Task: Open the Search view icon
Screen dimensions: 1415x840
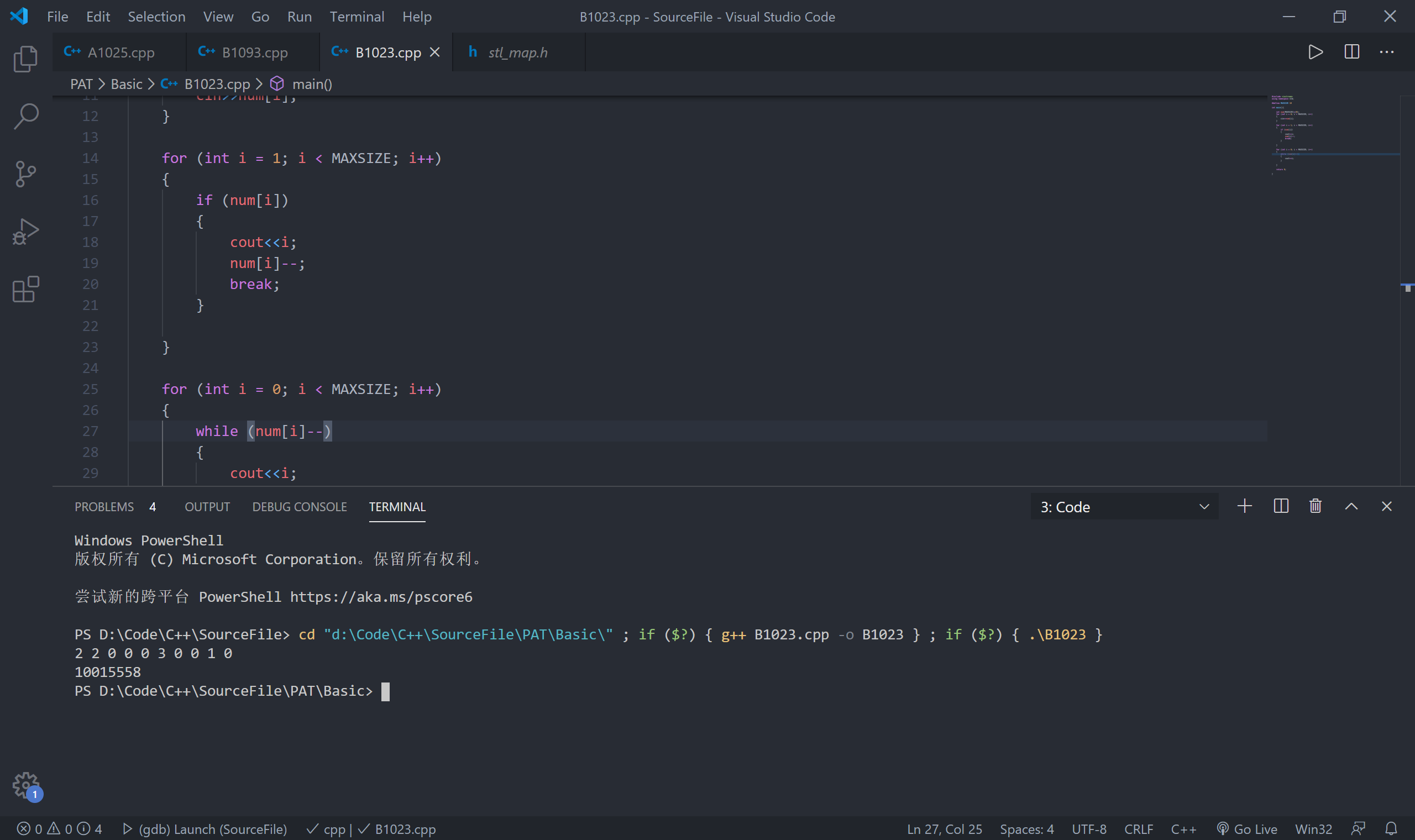Action: click(25, 117)
